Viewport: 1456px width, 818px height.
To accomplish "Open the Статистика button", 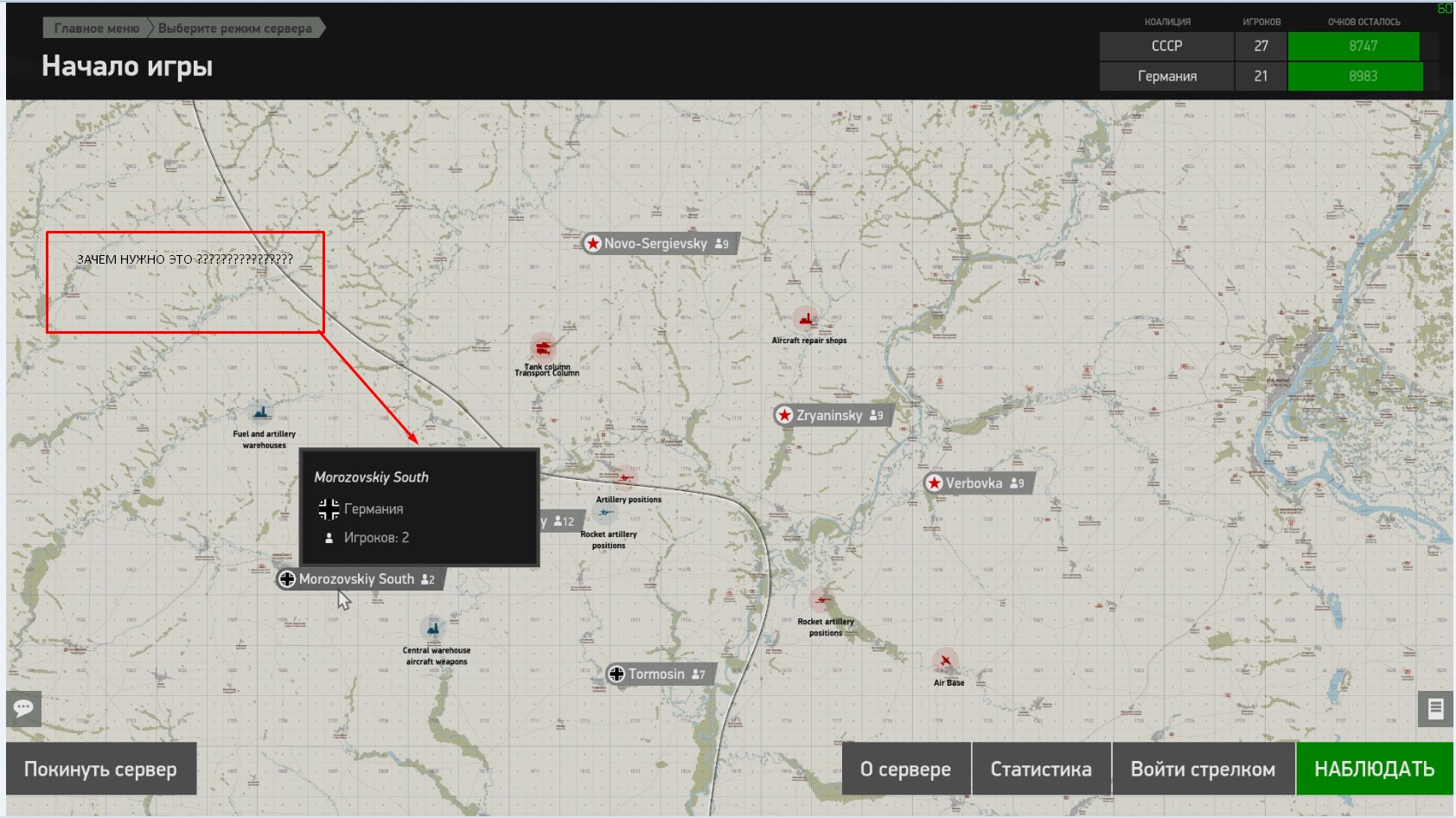I will (1041, 769).
